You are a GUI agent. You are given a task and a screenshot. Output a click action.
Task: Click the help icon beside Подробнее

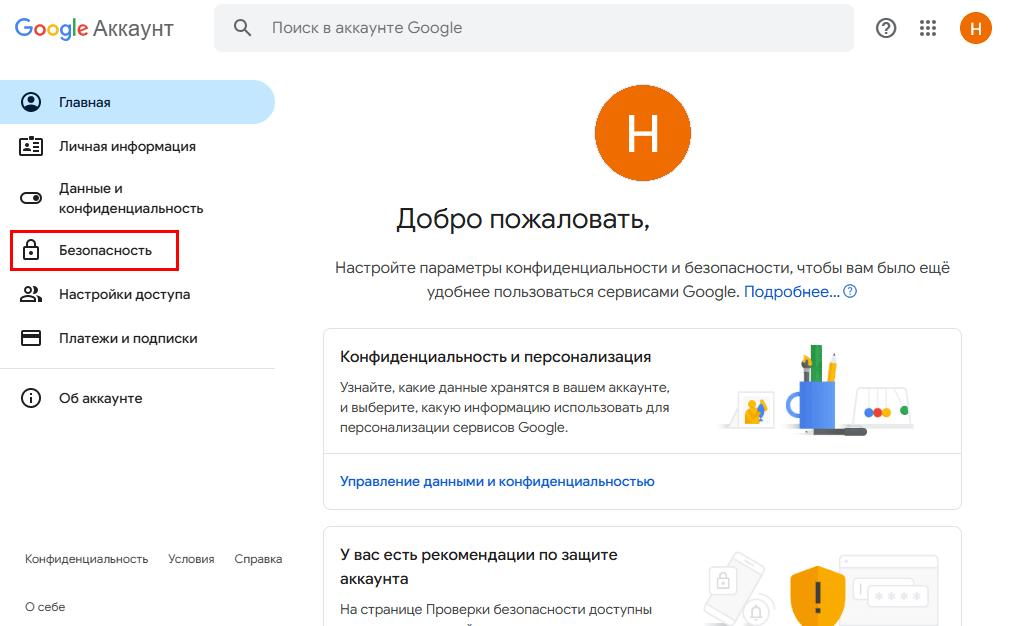850,292
